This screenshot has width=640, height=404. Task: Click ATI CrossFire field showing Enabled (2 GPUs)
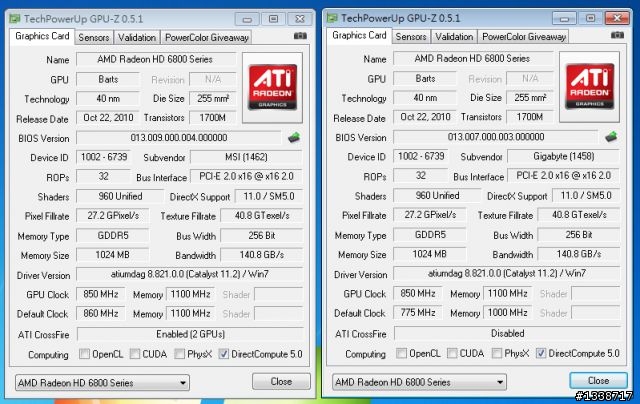point(190,334)
